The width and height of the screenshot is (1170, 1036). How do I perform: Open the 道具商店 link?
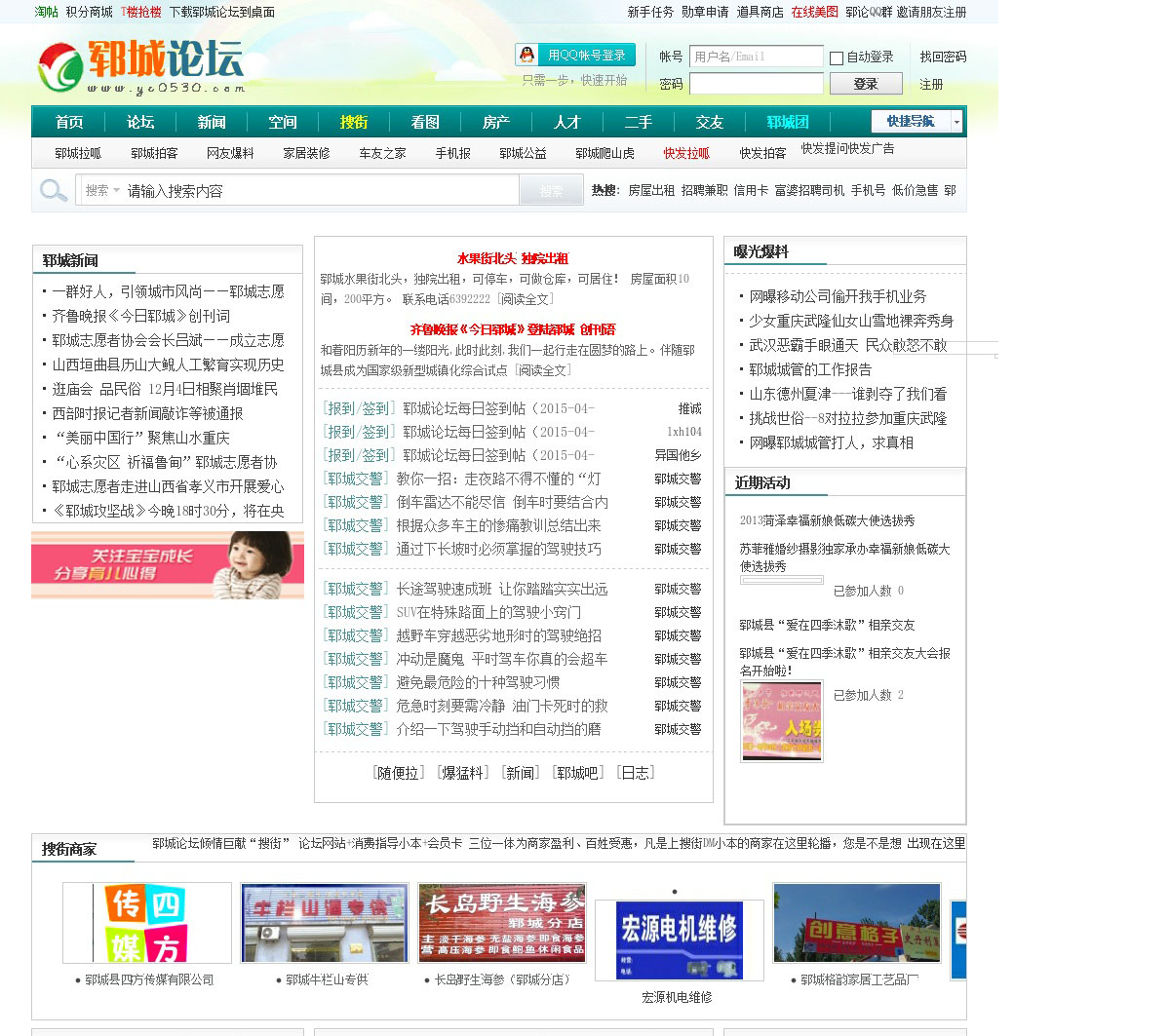[x=760, y=12]
